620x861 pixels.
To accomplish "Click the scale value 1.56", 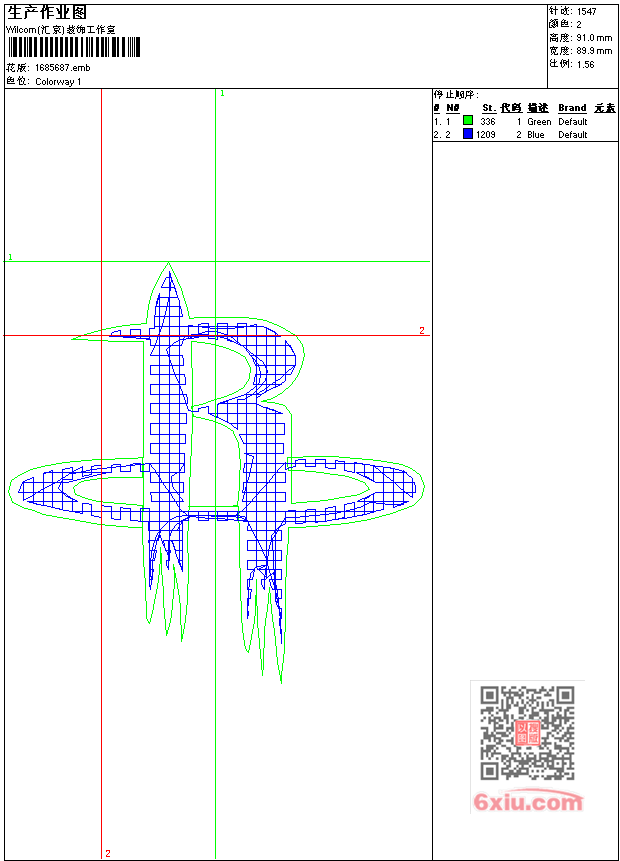I will click(585, 64).
